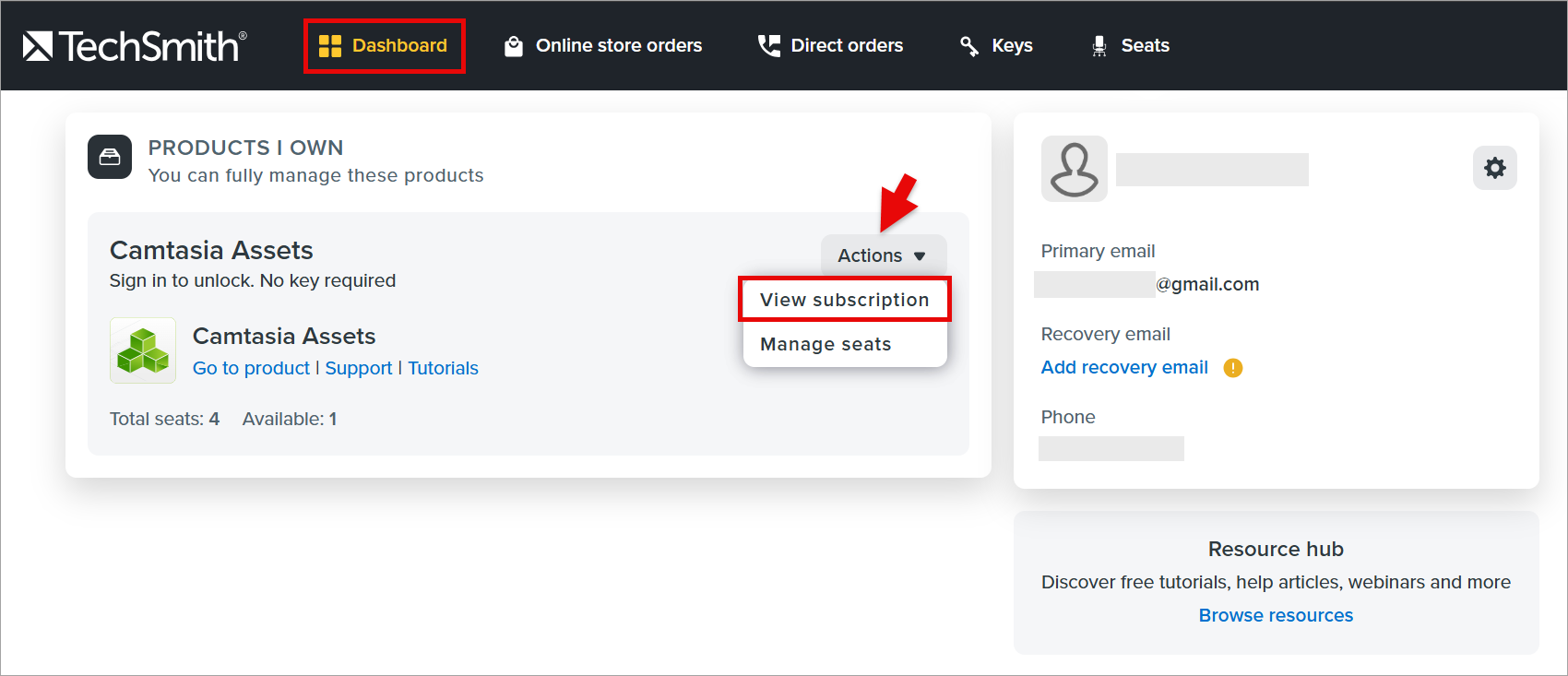Click the Available: 1 text
The width and height of the screenshot is (1568, 676).
click(x=290, y=419)
